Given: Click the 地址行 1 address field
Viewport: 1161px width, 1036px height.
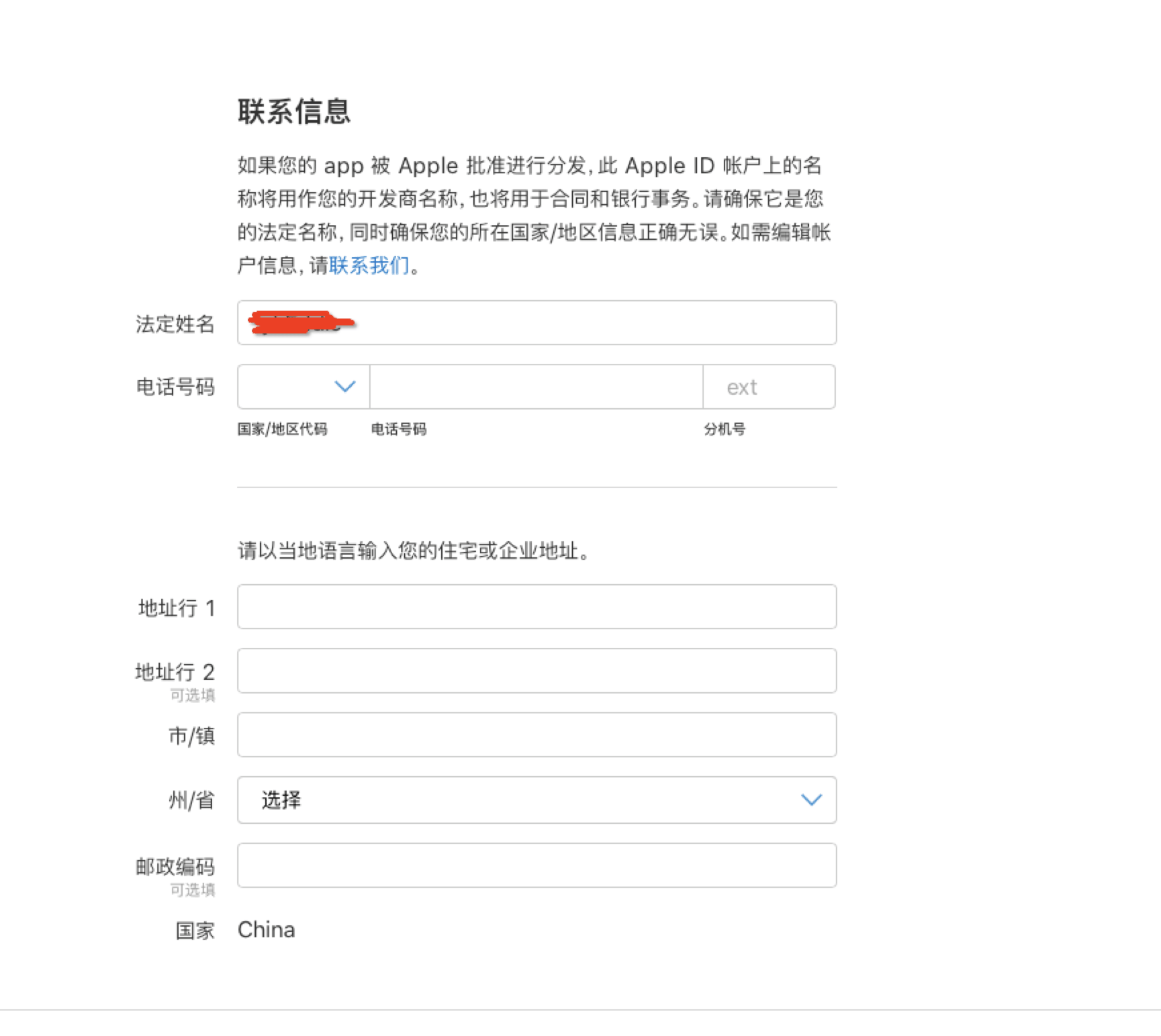Looking at the screenshot, I should (x=537, y=606).
